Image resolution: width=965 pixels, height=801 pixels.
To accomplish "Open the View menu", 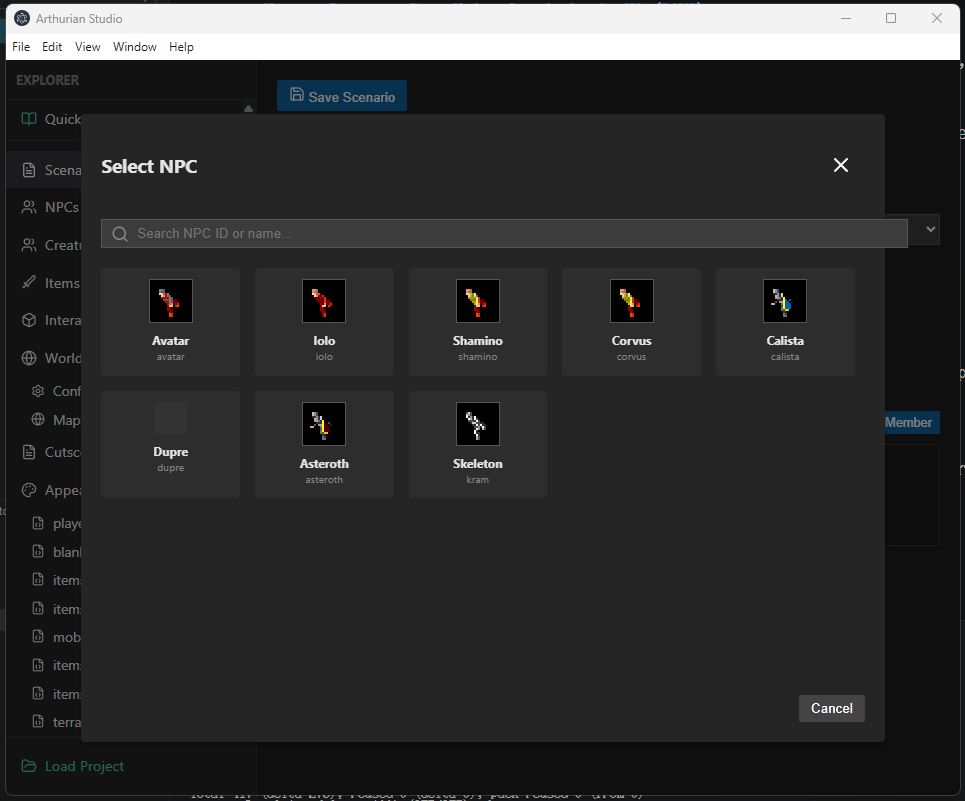I will point(87,47).
